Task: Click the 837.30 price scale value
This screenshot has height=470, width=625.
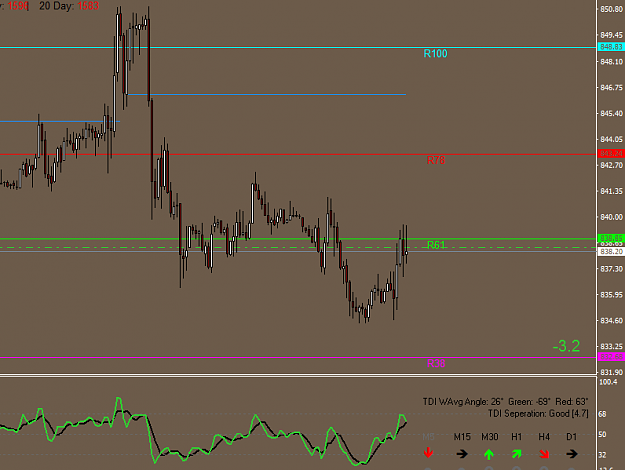Action: tap(611, 269)
